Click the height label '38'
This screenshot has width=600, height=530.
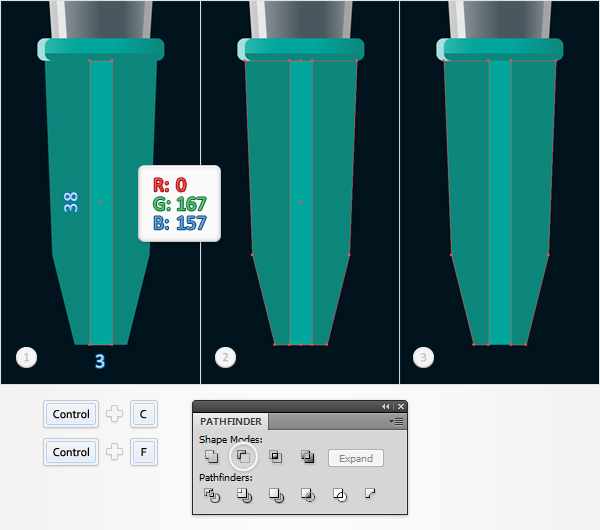coord(71,202)
